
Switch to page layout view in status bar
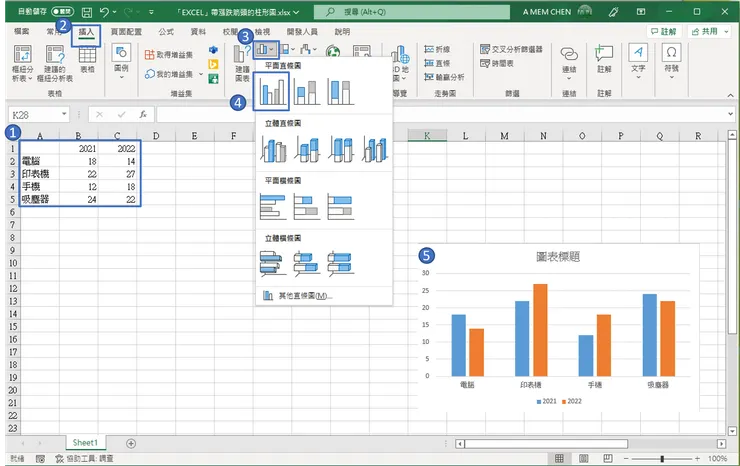(584, 458)
